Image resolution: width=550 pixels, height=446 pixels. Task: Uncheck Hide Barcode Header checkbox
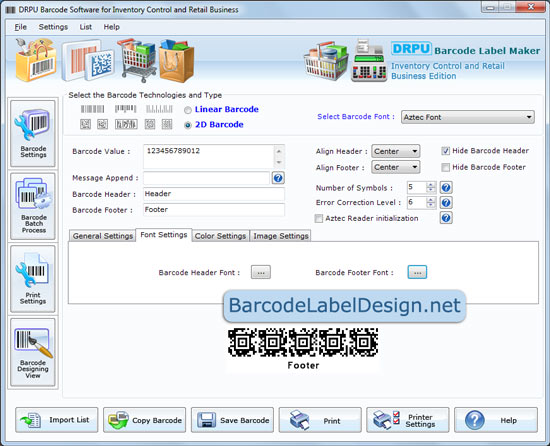point(445,151)
